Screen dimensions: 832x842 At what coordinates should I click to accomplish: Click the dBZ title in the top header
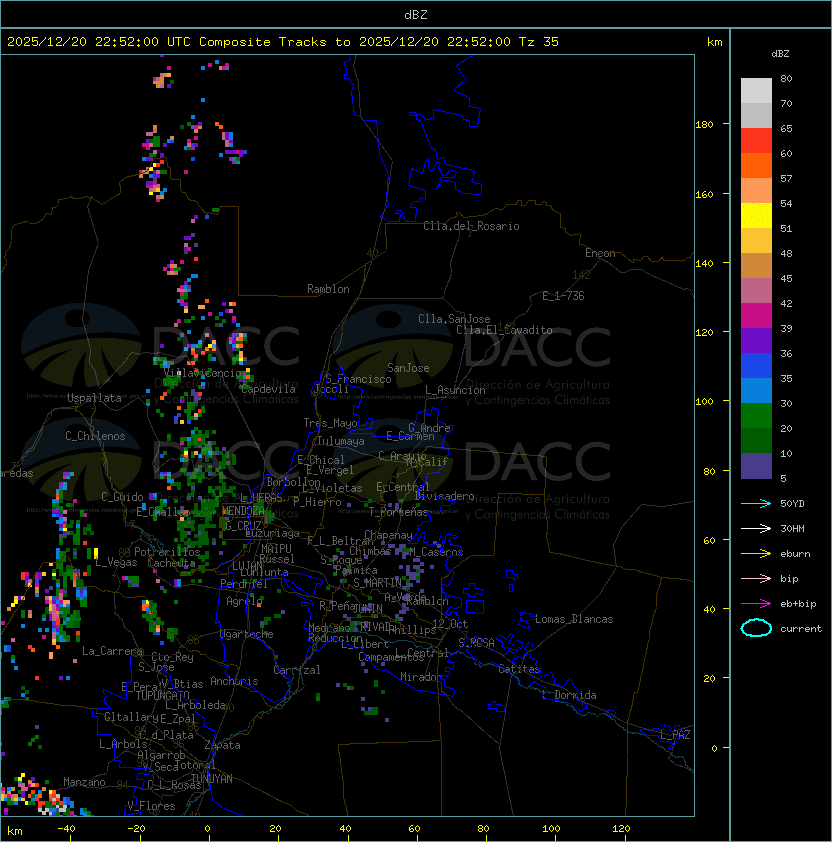click(416, 14)
